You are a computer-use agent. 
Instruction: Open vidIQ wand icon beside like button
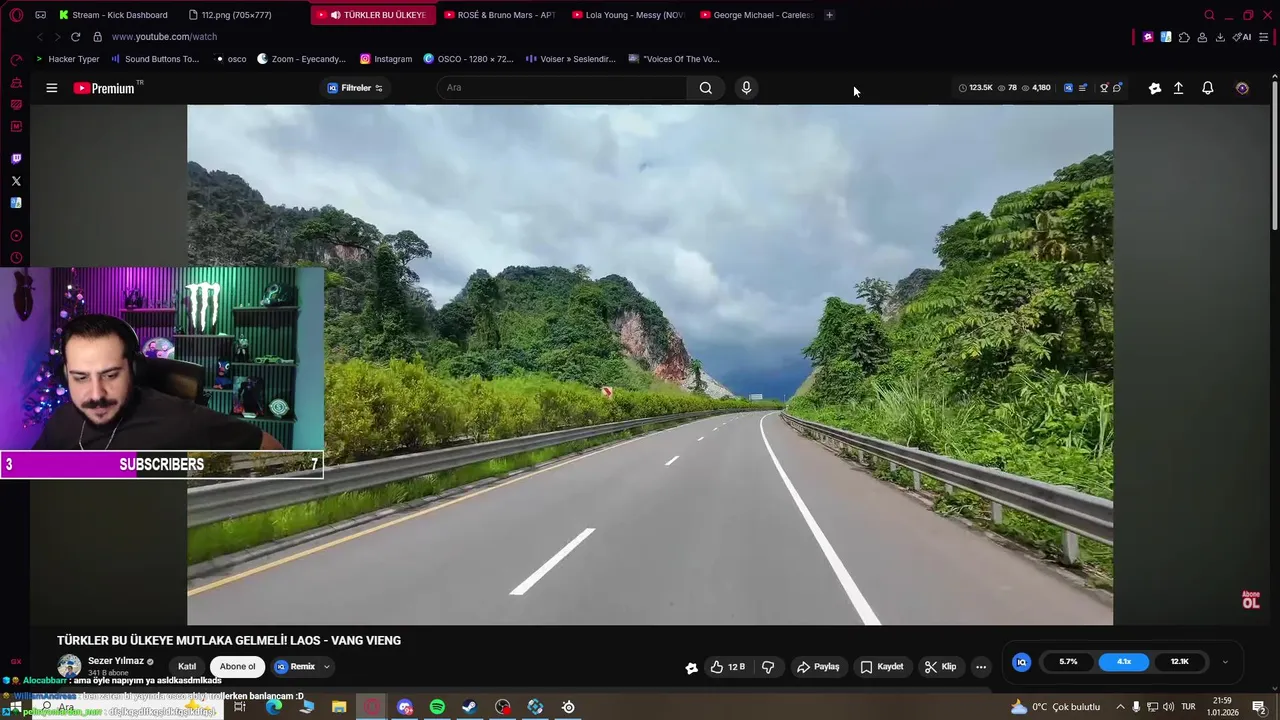click(691, 668)
